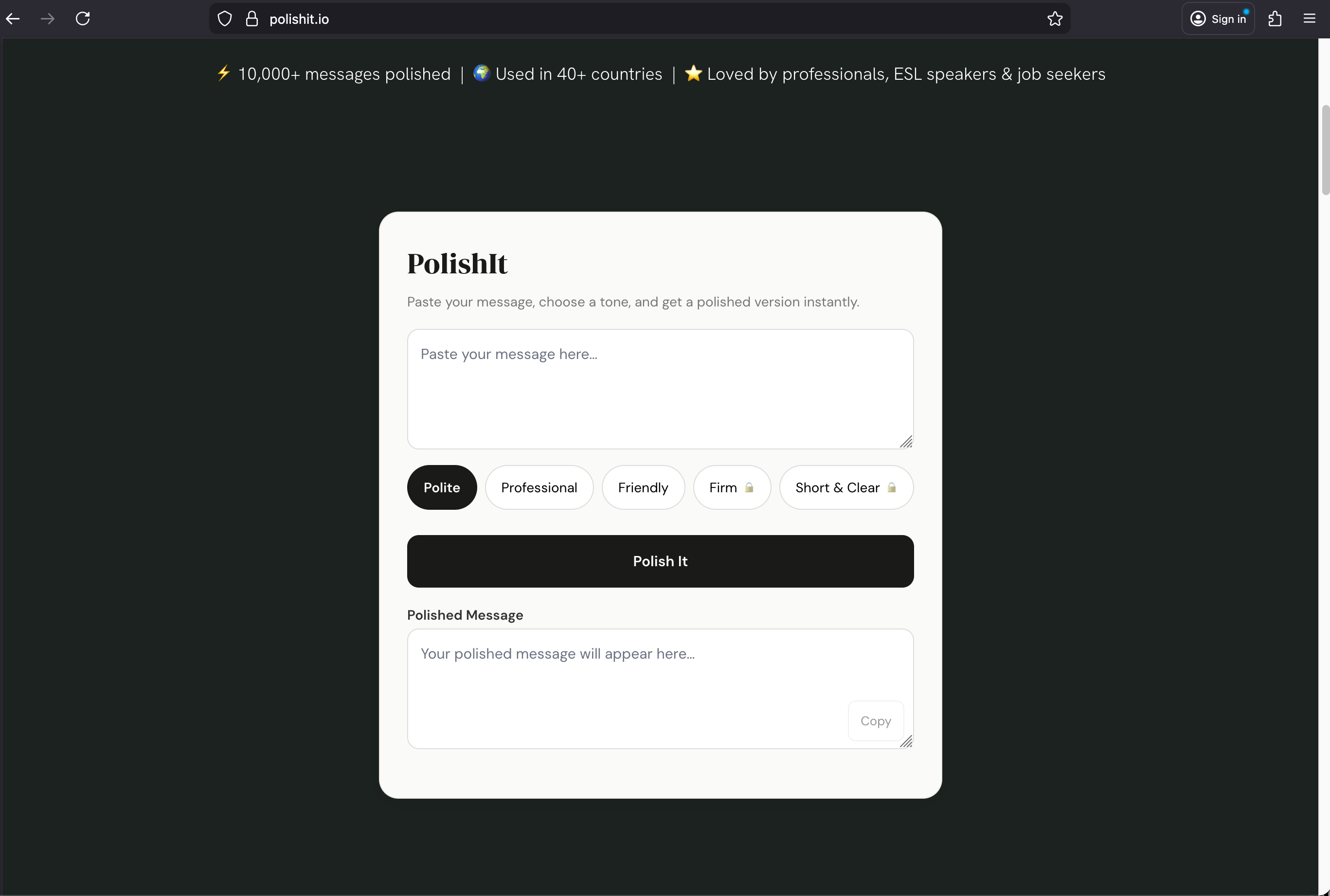
Task: Click the tracking protection shield icon
Action: pyautogui.click(x=224, y=18)
